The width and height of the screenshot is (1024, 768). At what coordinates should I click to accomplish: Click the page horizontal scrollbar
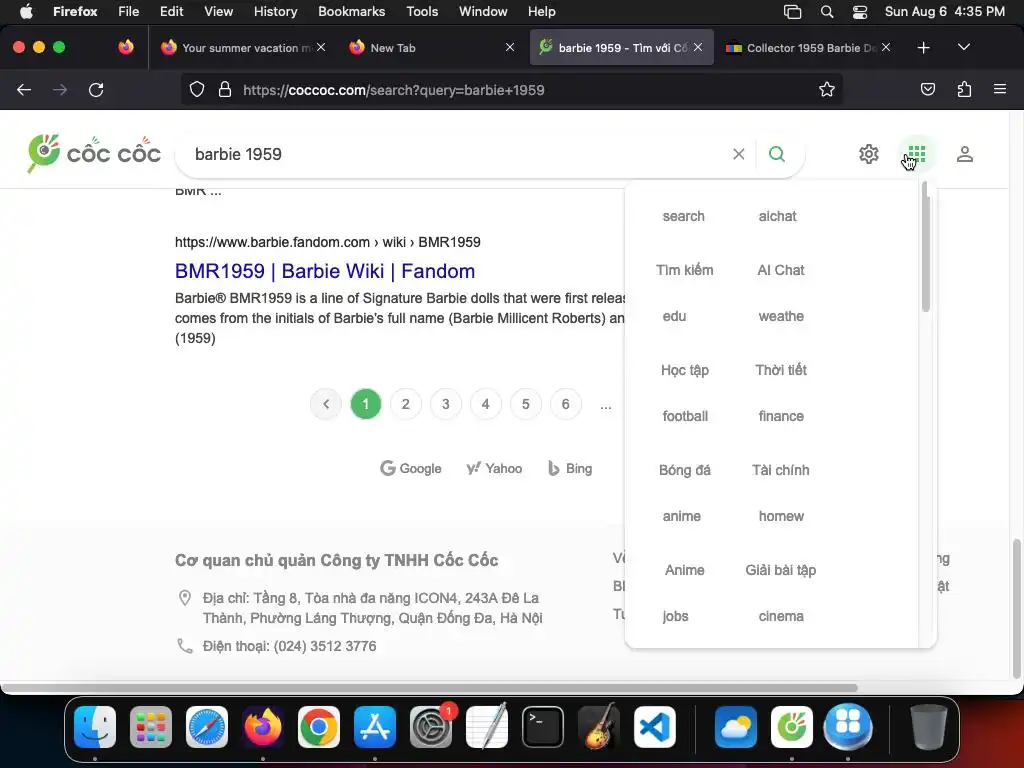pyautogui.click(x=428, y=688)
